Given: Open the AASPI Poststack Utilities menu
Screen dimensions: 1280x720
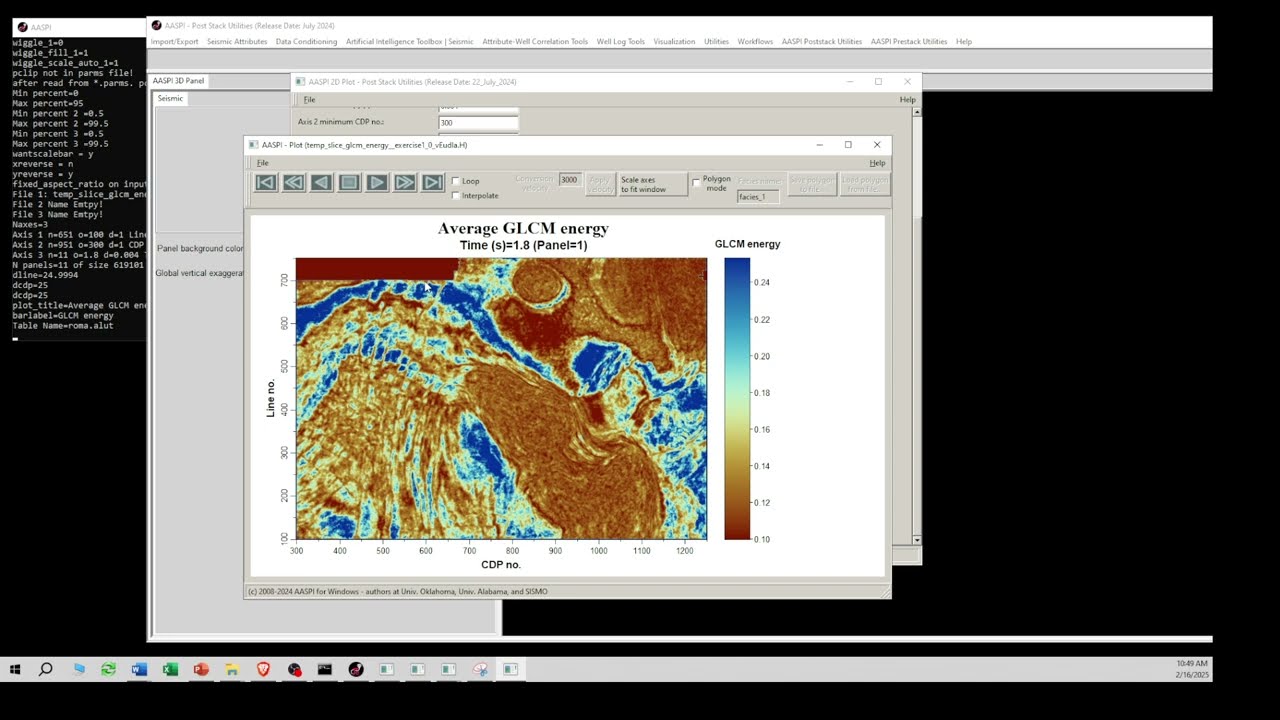Looking at the screenshot, I should 822,42.
